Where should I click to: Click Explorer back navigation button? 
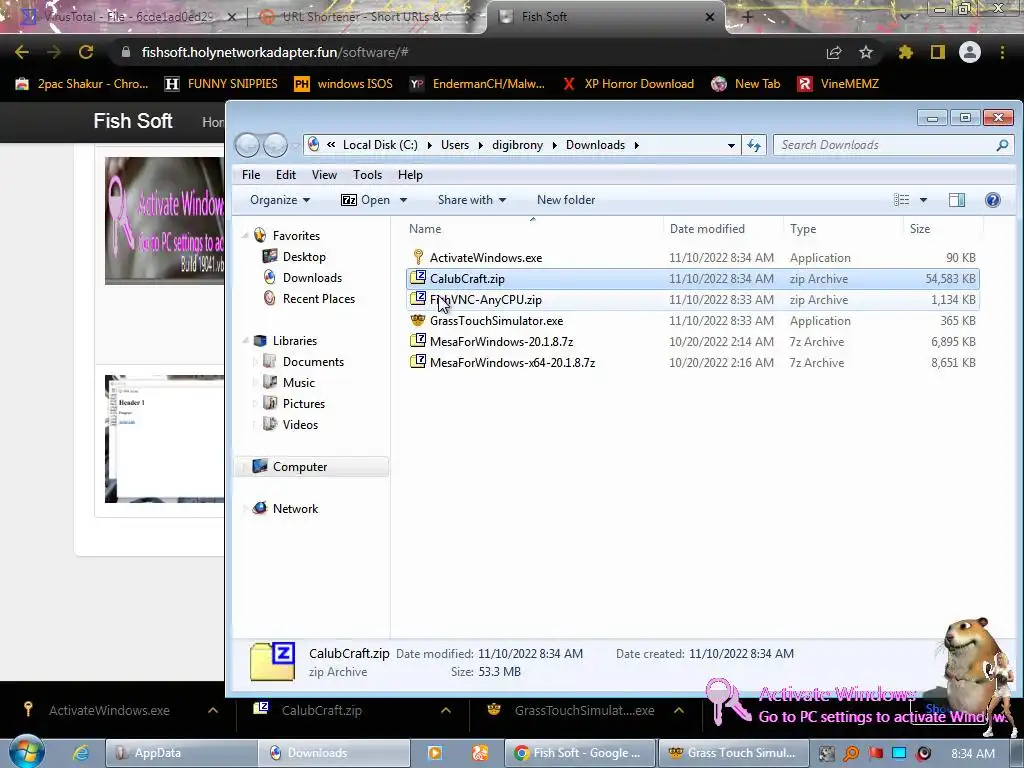point(248,145)
